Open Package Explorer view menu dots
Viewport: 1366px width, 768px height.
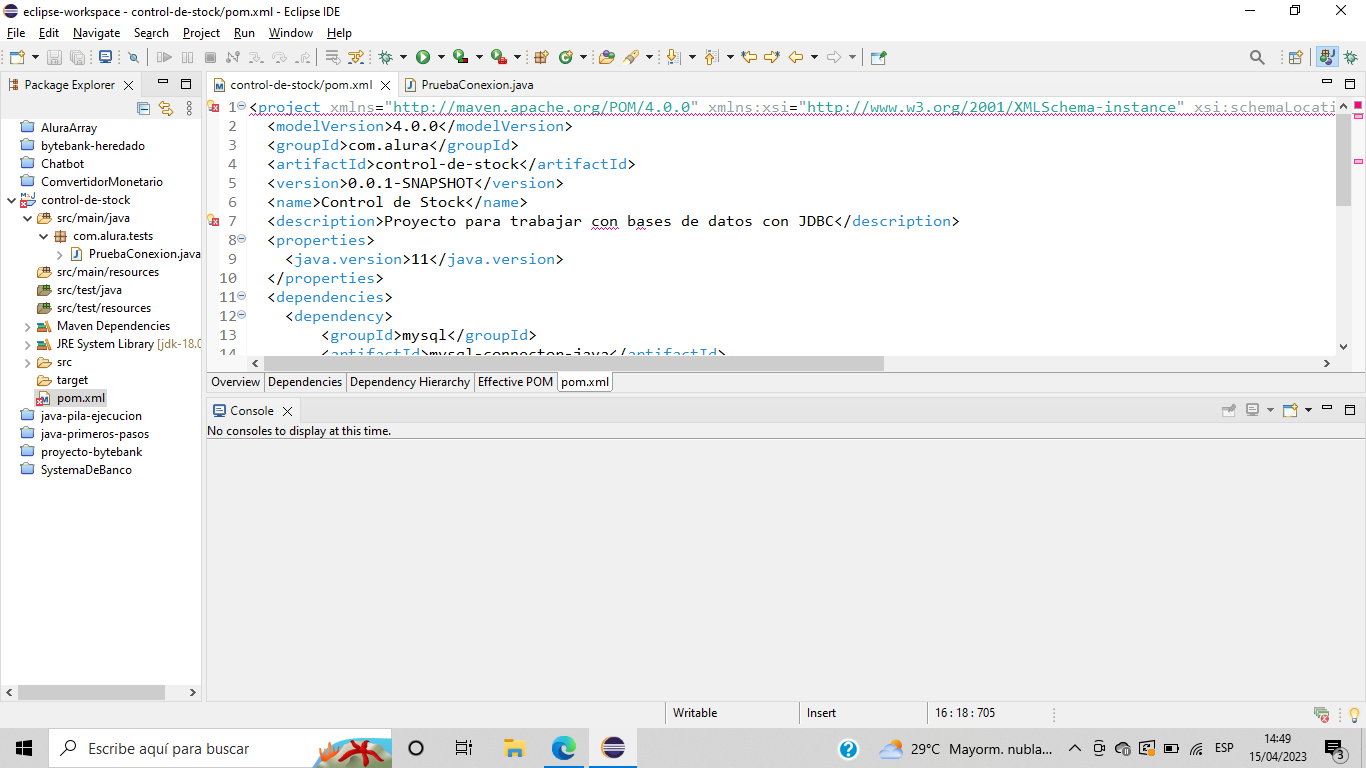190,109
